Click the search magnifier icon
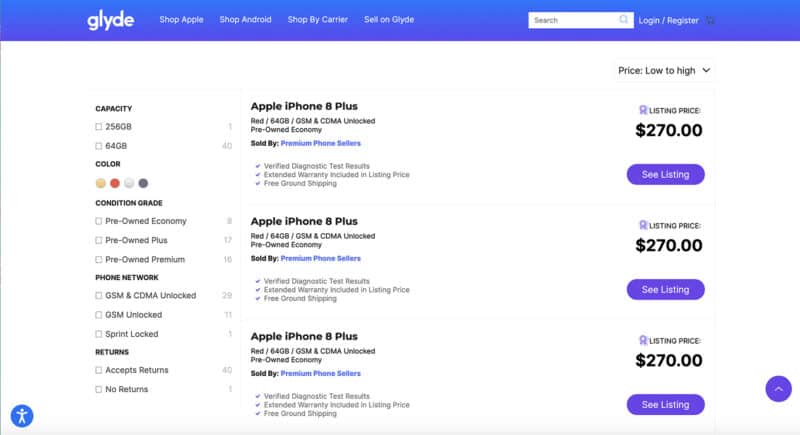 624,19
